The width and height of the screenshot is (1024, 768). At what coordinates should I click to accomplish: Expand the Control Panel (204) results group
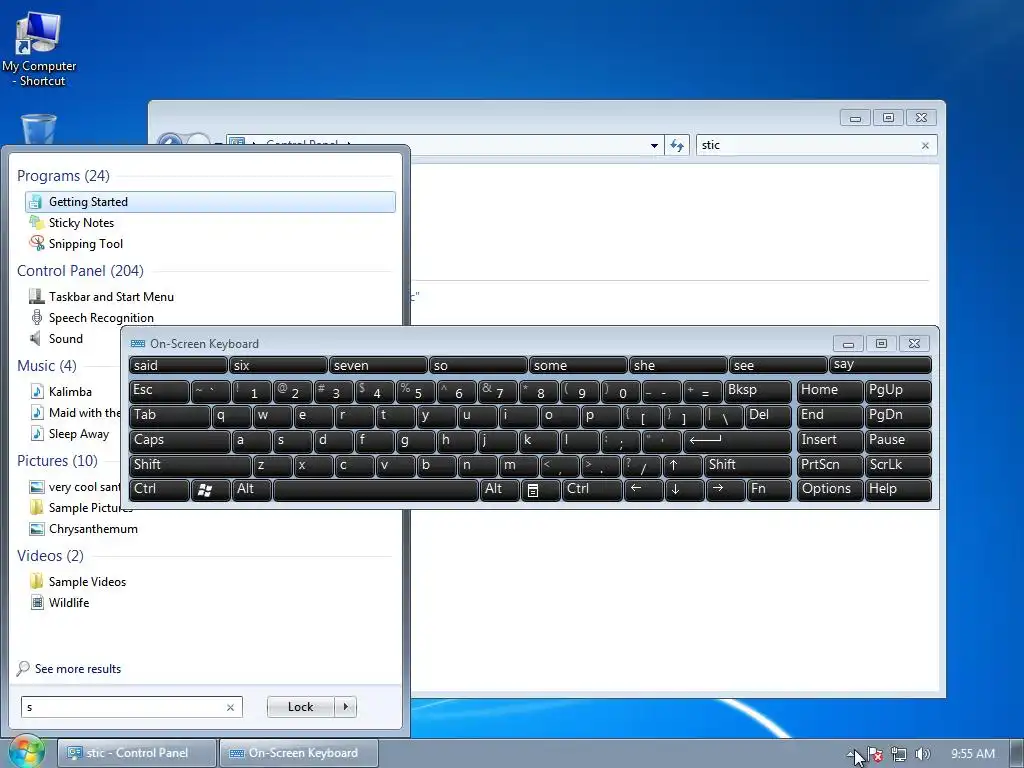pos(80,270)
